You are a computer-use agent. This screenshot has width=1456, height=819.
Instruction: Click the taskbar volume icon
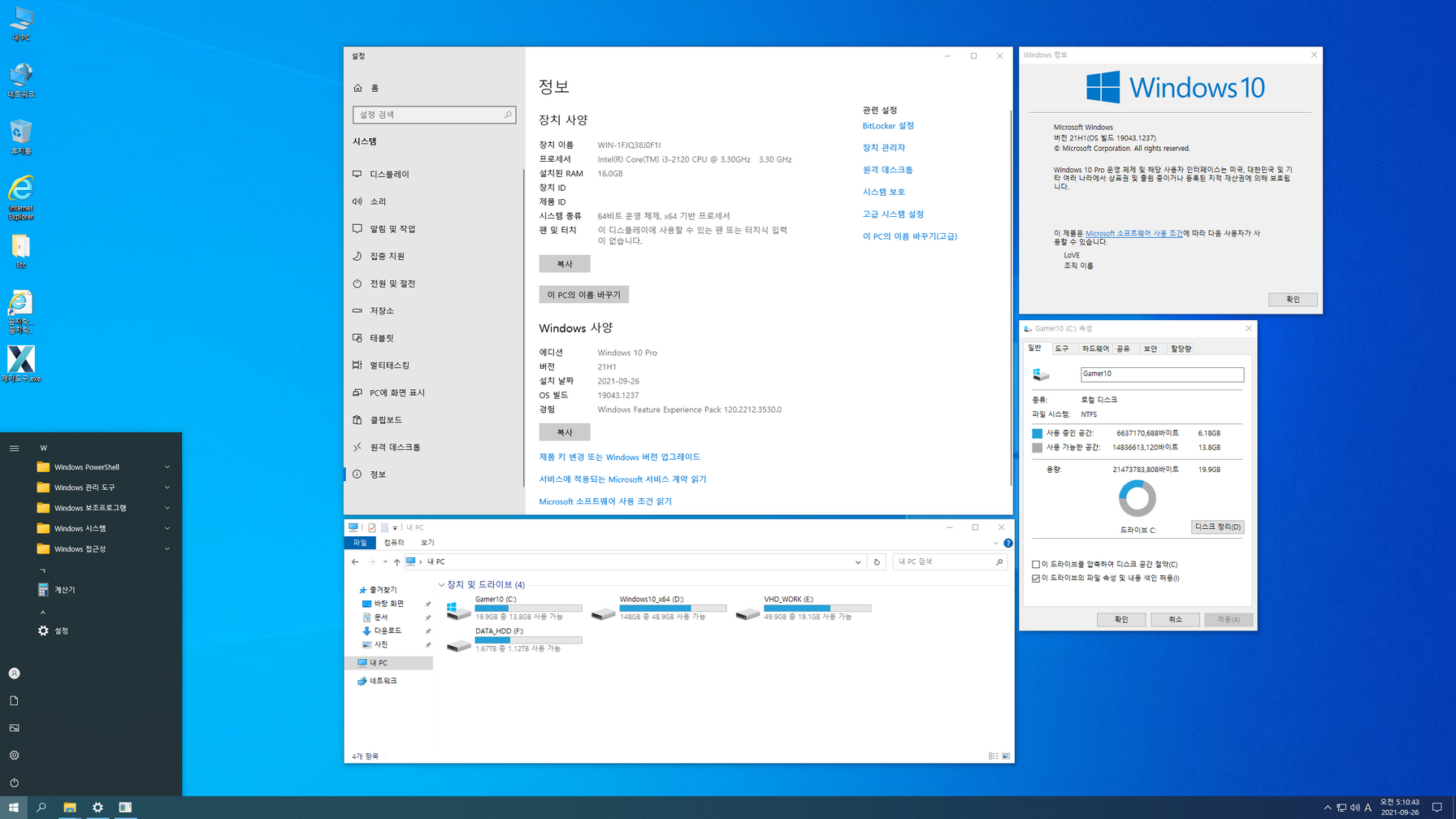click(1354, 807)
